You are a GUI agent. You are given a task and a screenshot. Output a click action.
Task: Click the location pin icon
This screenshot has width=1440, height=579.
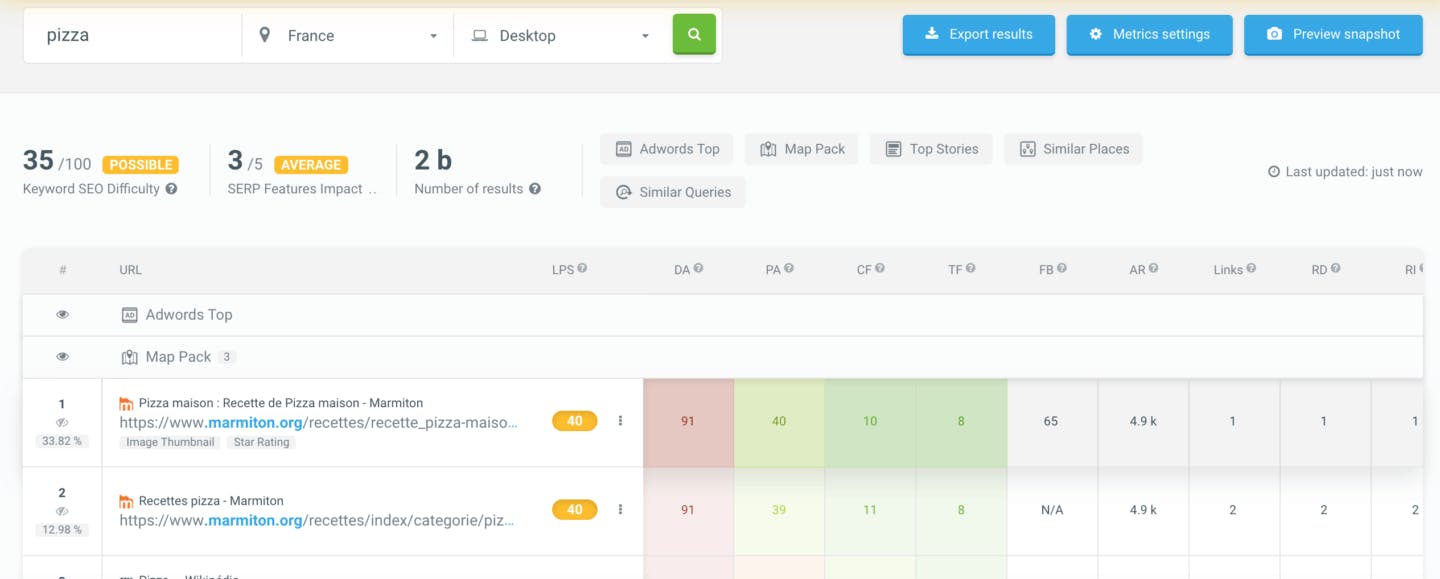[265, 35]
